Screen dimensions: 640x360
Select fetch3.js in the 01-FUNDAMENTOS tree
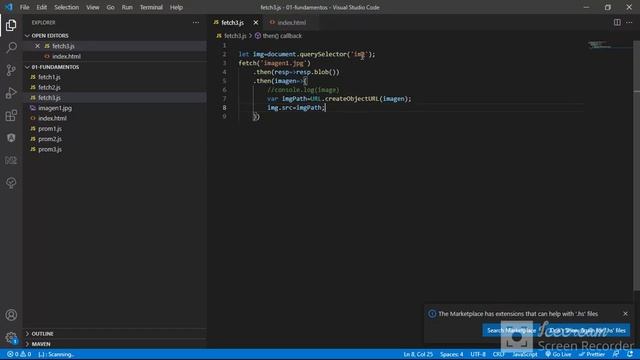tap(49, 98)
